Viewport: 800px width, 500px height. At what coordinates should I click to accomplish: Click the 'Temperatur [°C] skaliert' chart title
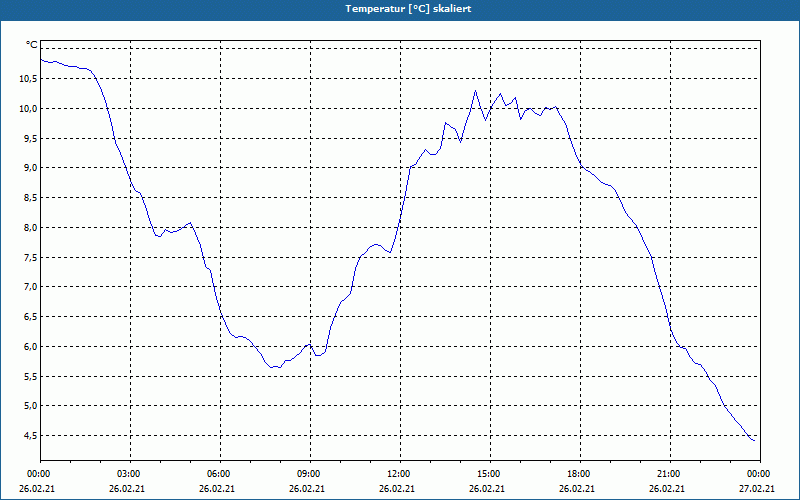[x=408, y=9]
